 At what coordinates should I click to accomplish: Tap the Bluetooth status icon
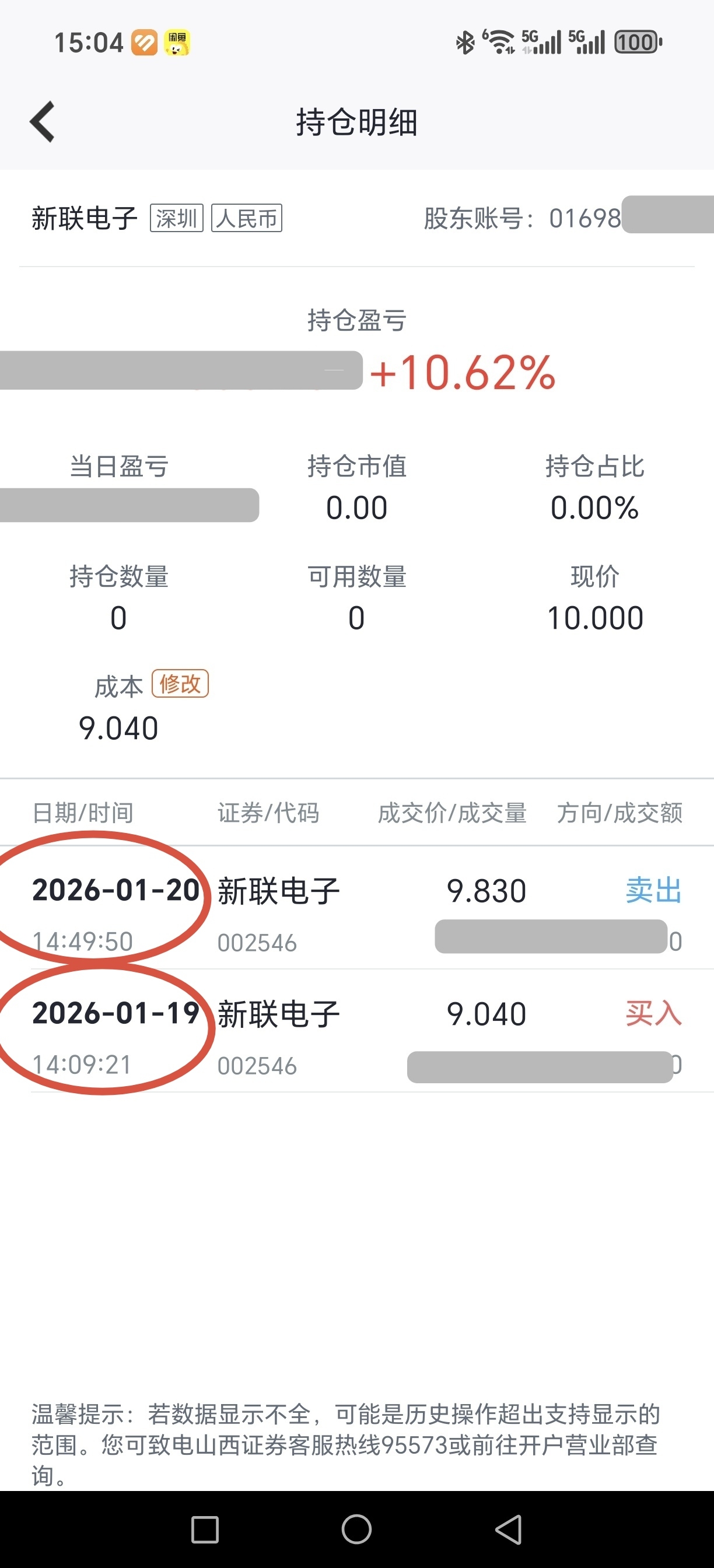[465, 43]
